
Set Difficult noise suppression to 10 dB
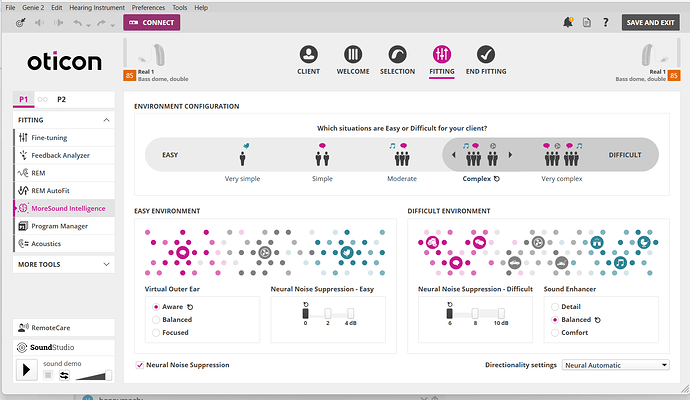[x=501, y=313]
